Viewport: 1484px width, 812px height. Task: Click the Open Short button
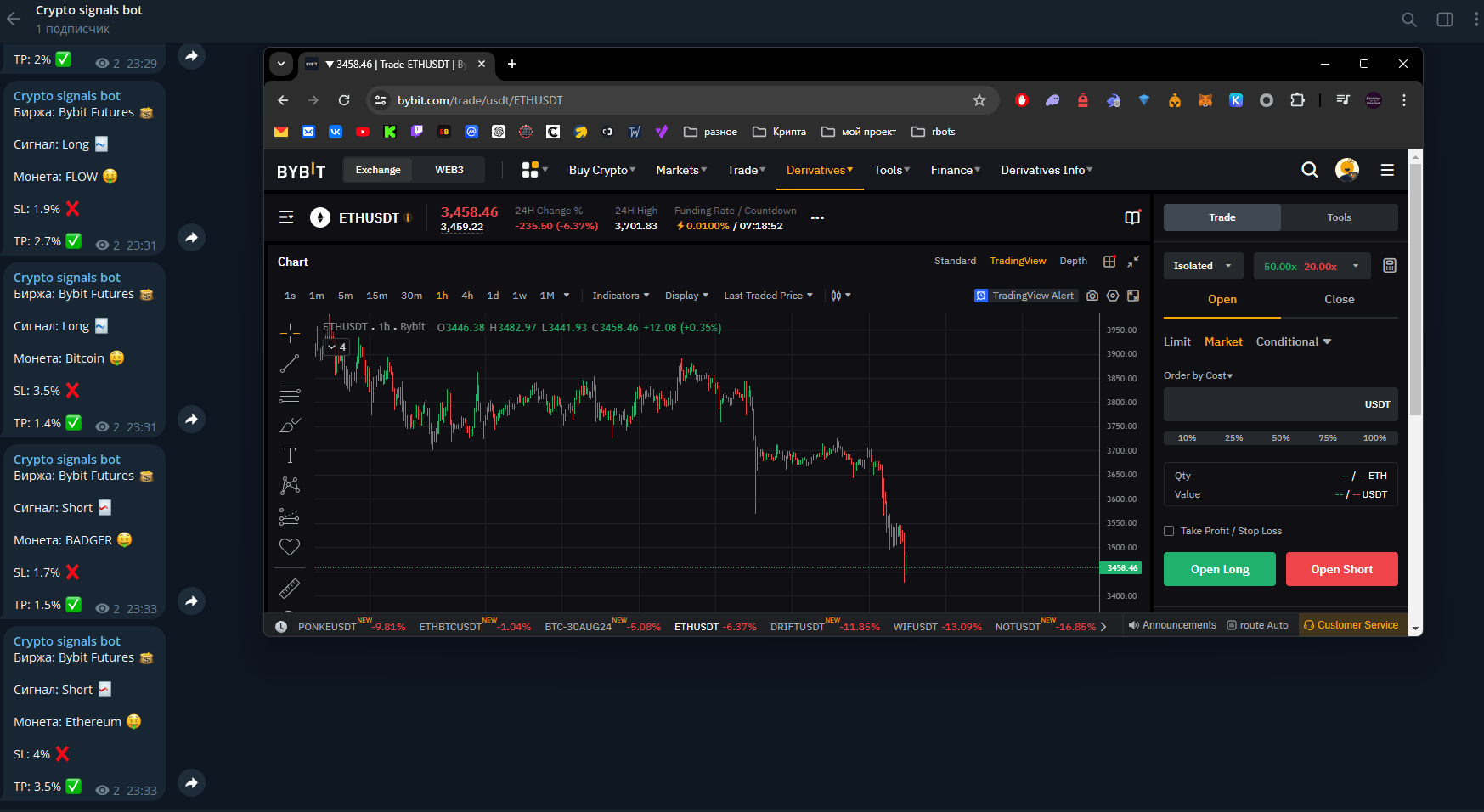[x=1342, y=569]
